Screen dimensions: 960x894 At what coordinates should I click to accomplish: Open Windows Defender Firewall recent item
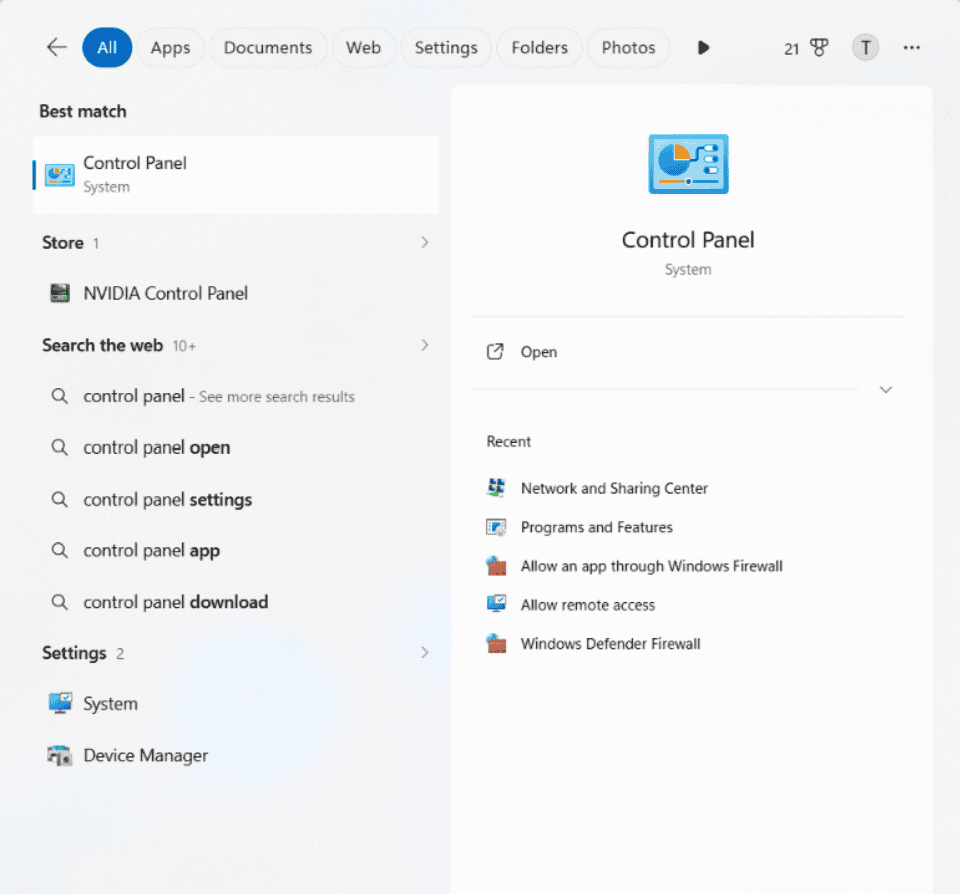point(610,644)
